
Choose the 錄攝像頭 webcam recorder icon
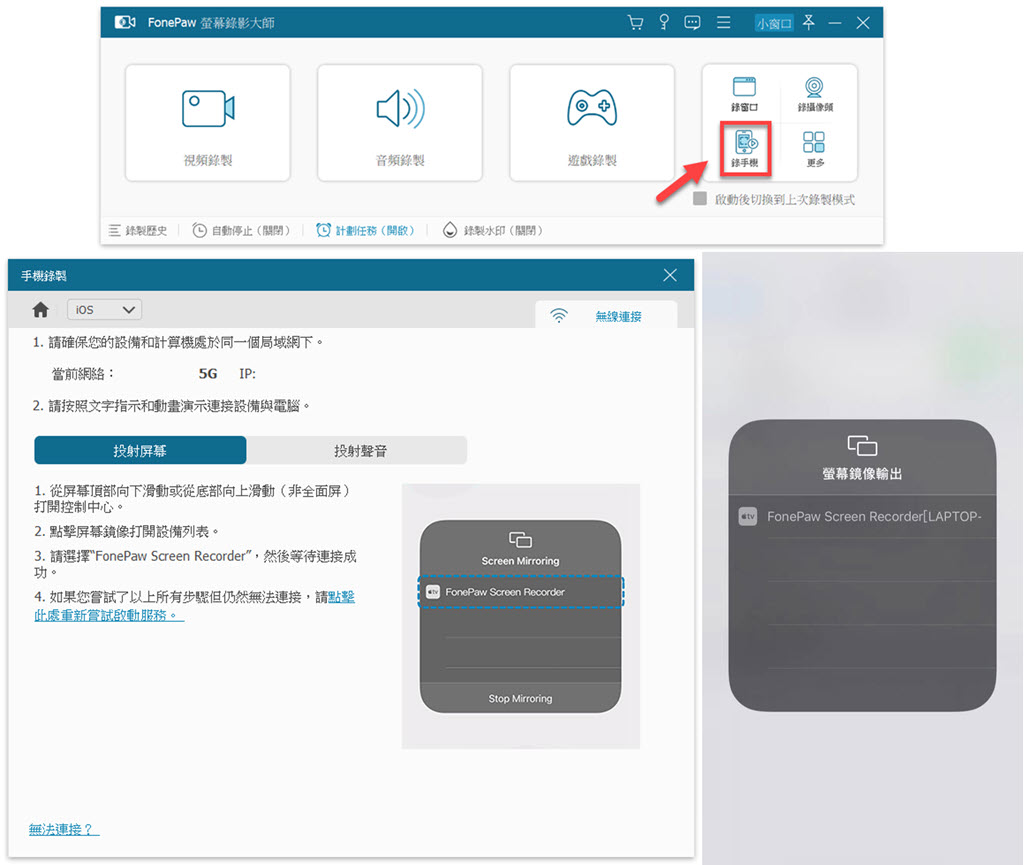pos(814,94)
